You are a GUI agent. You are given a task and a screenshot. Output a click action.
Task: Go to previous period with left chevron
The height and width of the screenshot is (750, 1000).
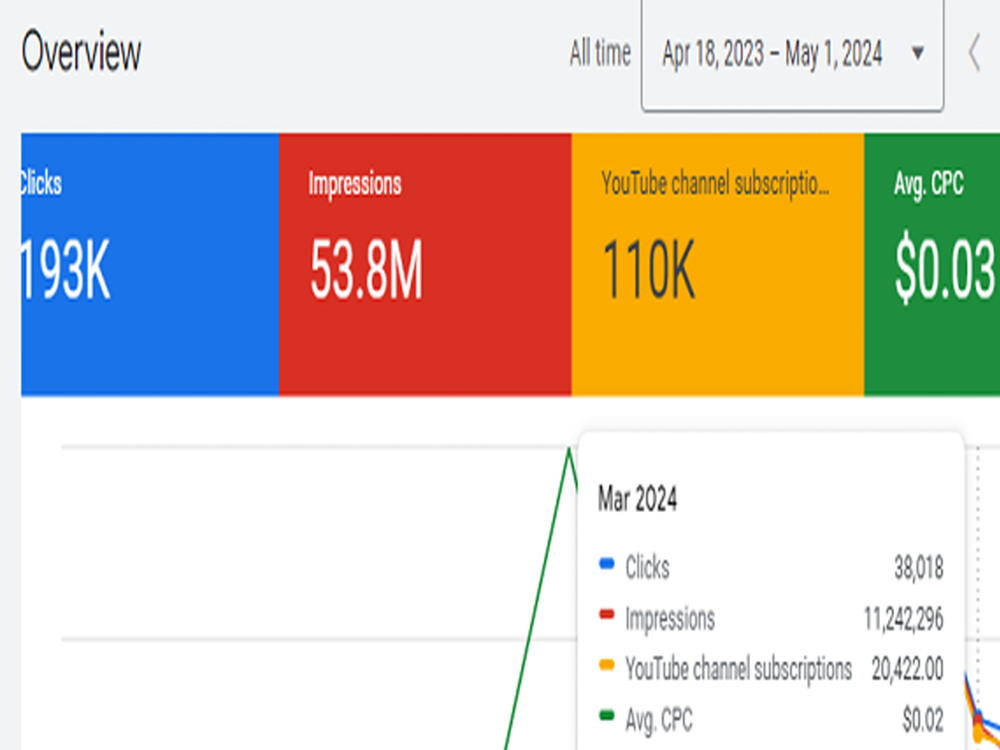(x=974, y=54)
